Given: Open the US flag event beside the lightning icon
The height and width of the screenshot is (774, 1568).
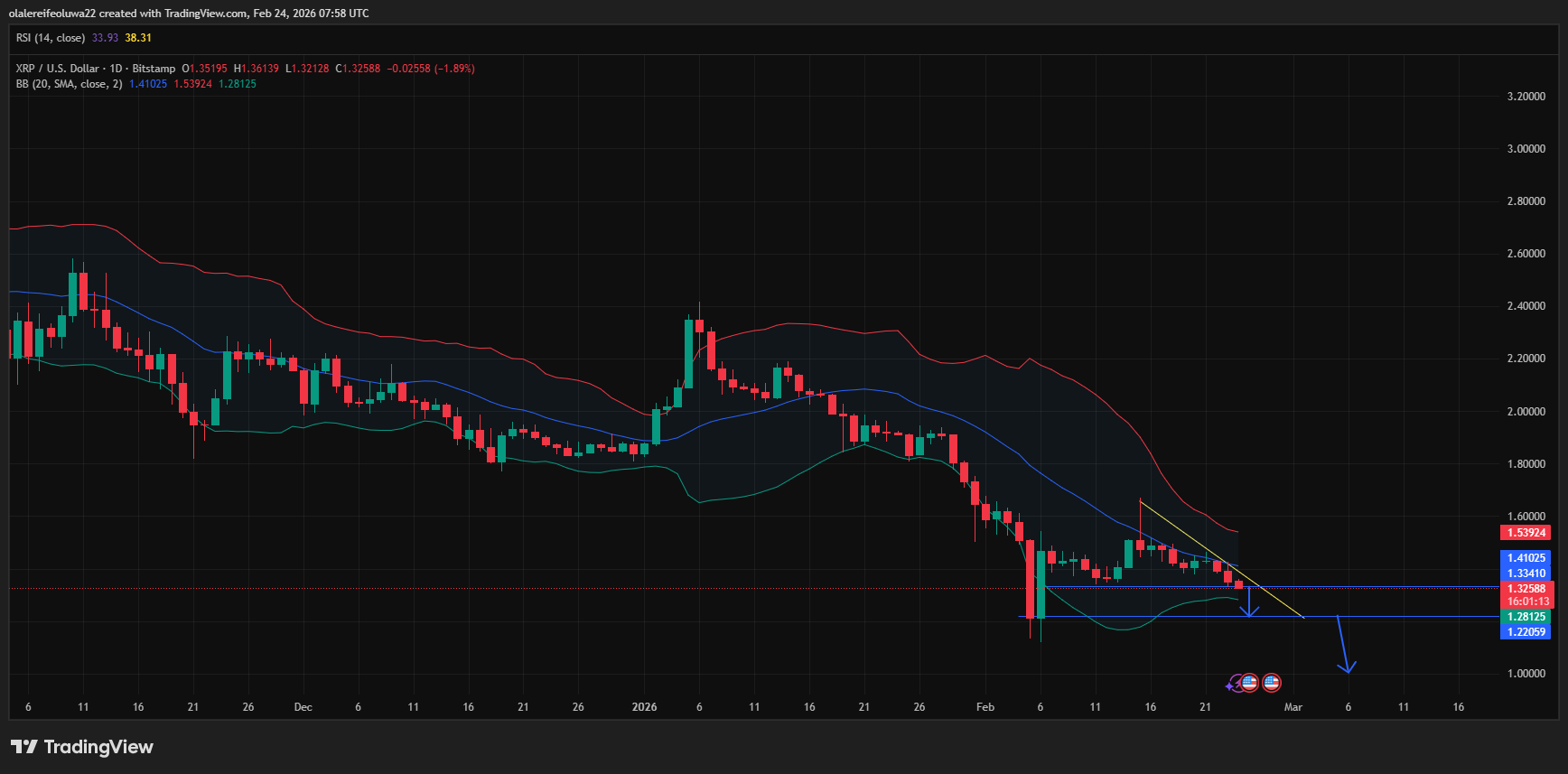Looking at the screenshot, I should pos(1249,683).
